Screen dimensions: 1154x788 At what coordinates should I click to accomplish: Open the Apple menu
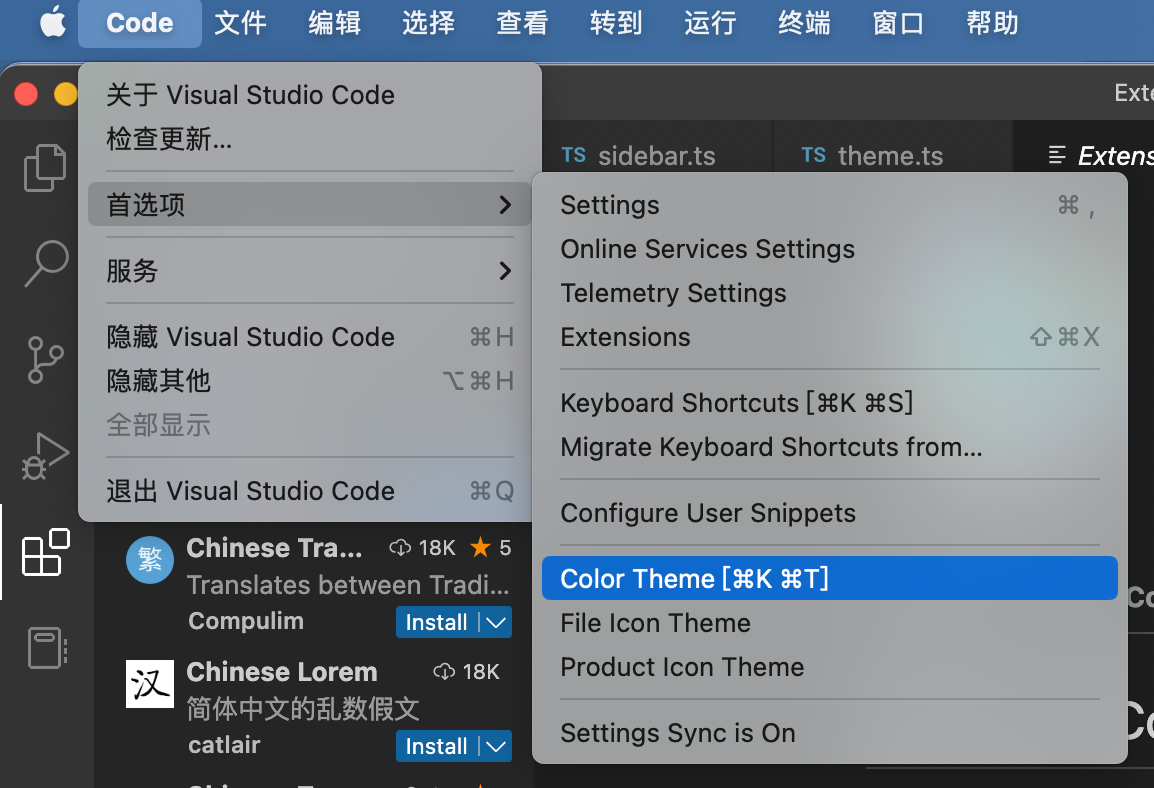tap(52, 23)
